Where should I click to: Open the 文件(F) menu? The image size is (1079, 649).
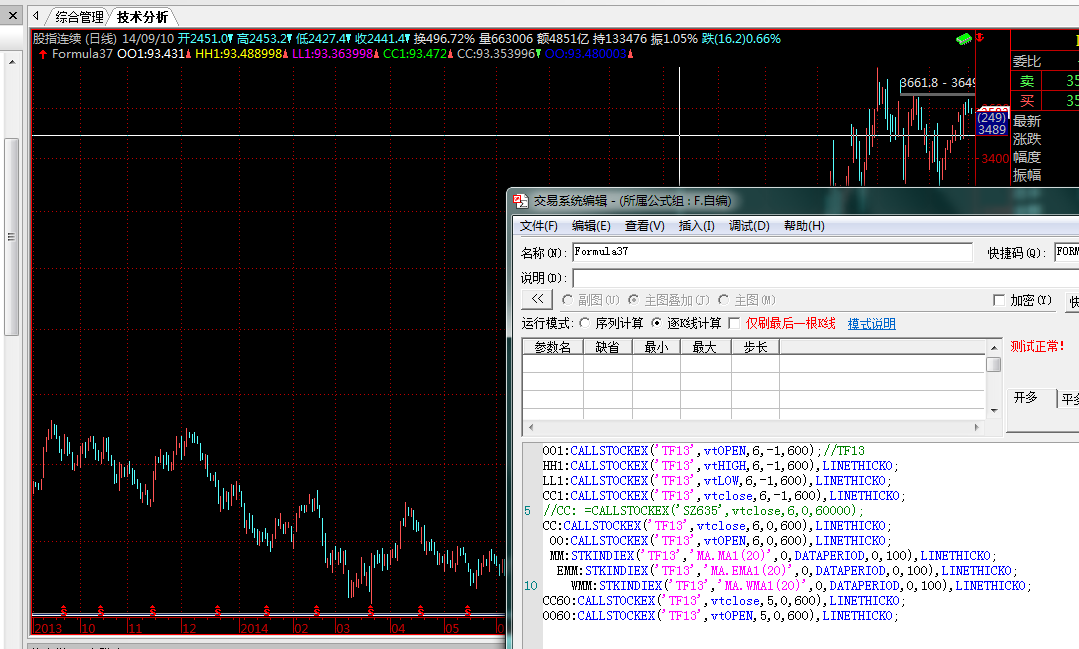538,226
